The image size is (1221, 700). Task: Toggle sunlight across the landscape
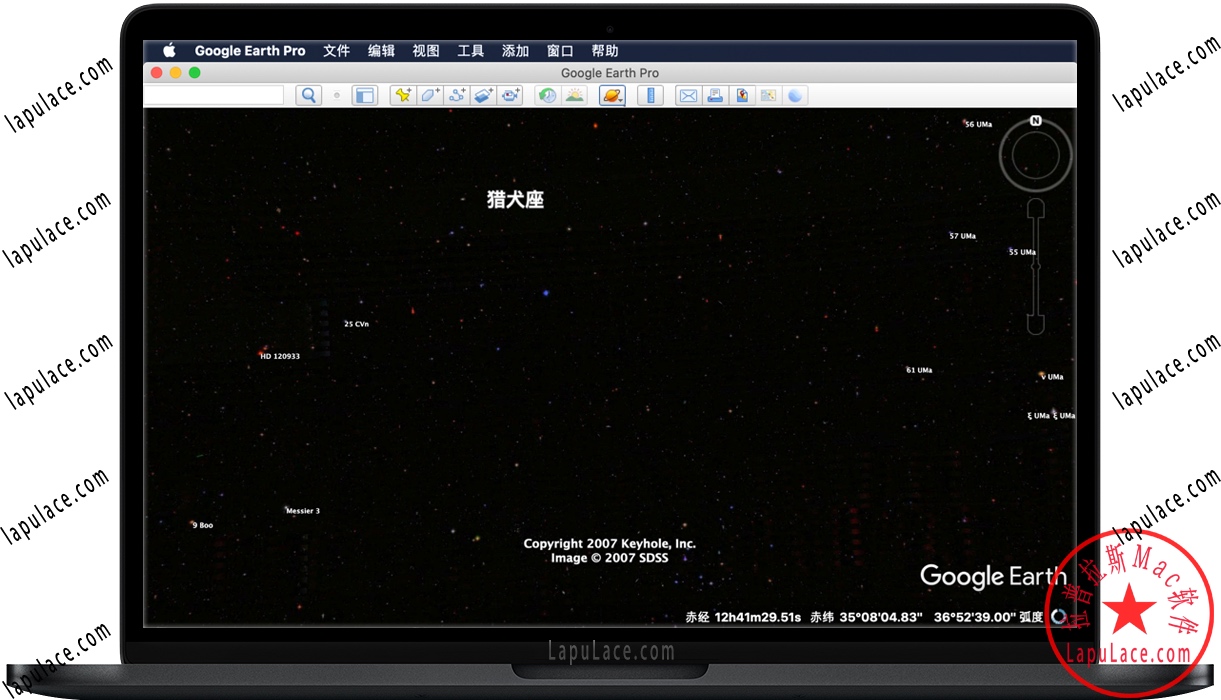click(574, 95)
